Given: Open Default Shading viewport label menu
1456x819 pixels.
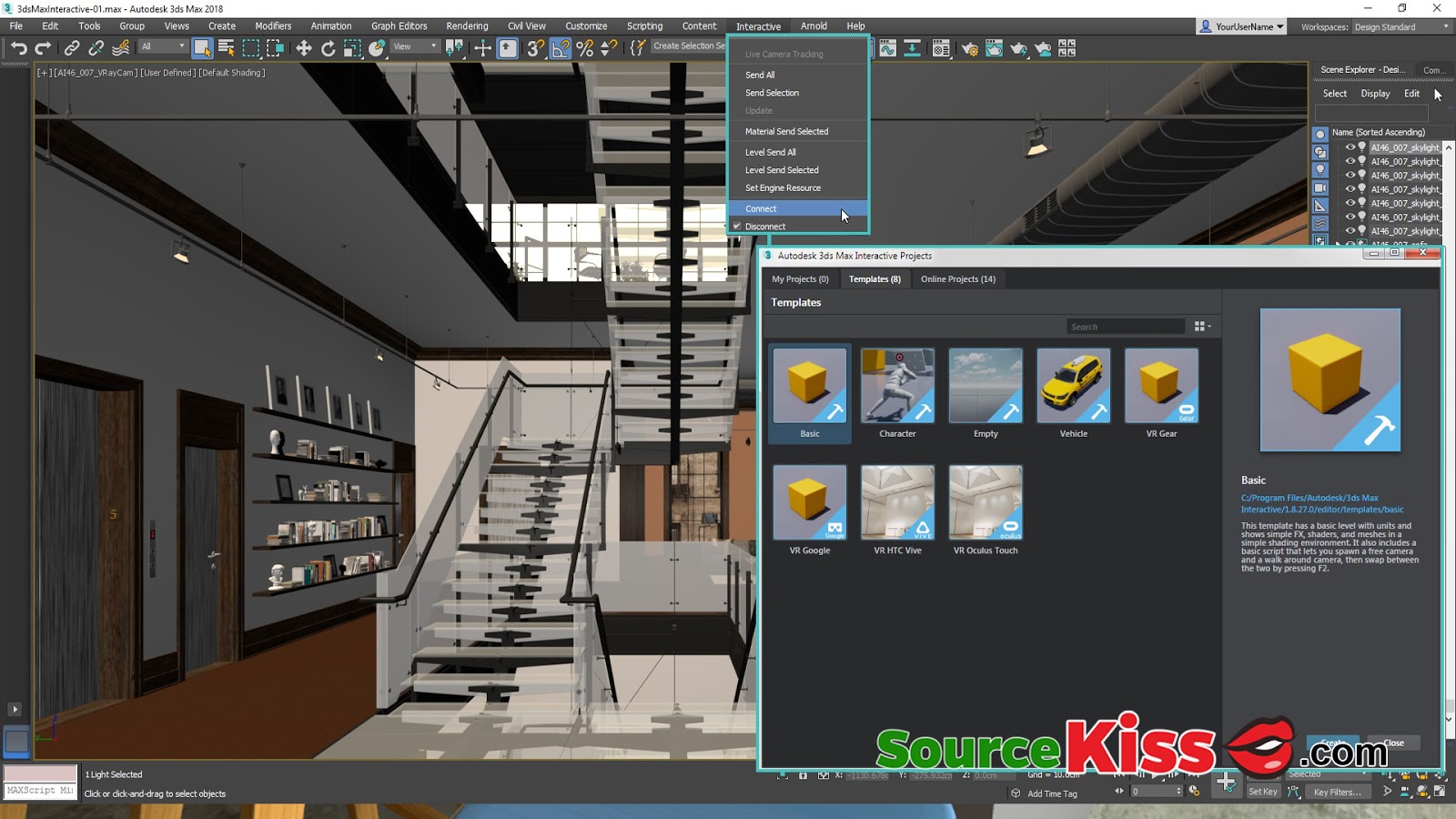Looking at the screenshot, I should (x=232, y=73).
